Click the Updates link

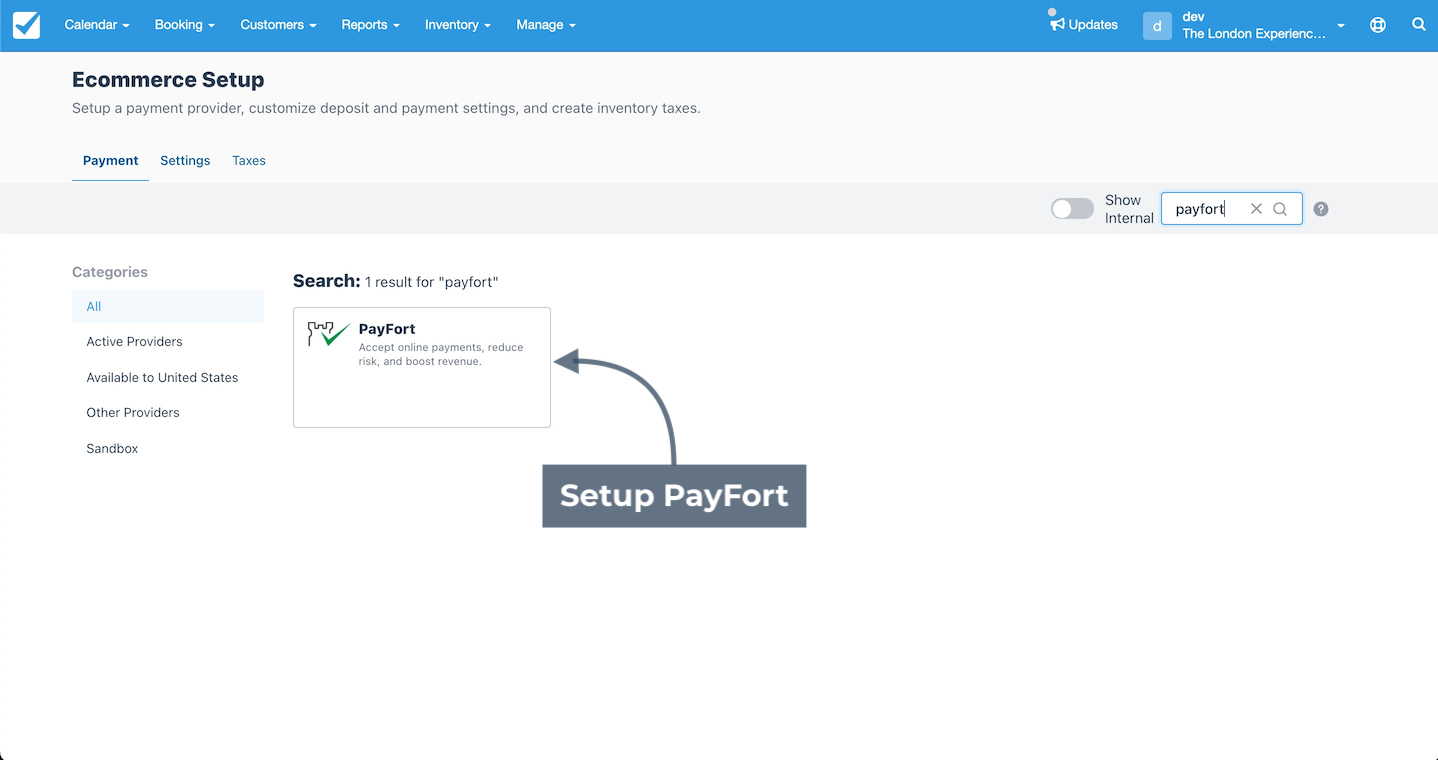(1093, 25)
